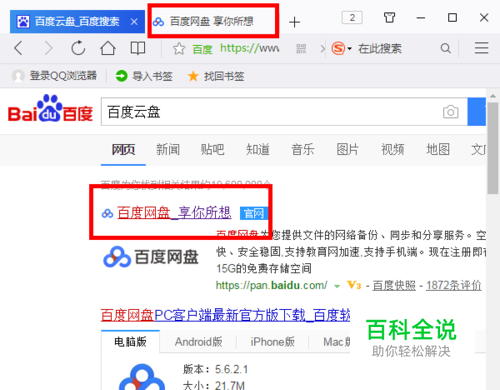The image size is (500, 390).
Task: Select the 新闻 search tab
Action: (x=168, y=149)
